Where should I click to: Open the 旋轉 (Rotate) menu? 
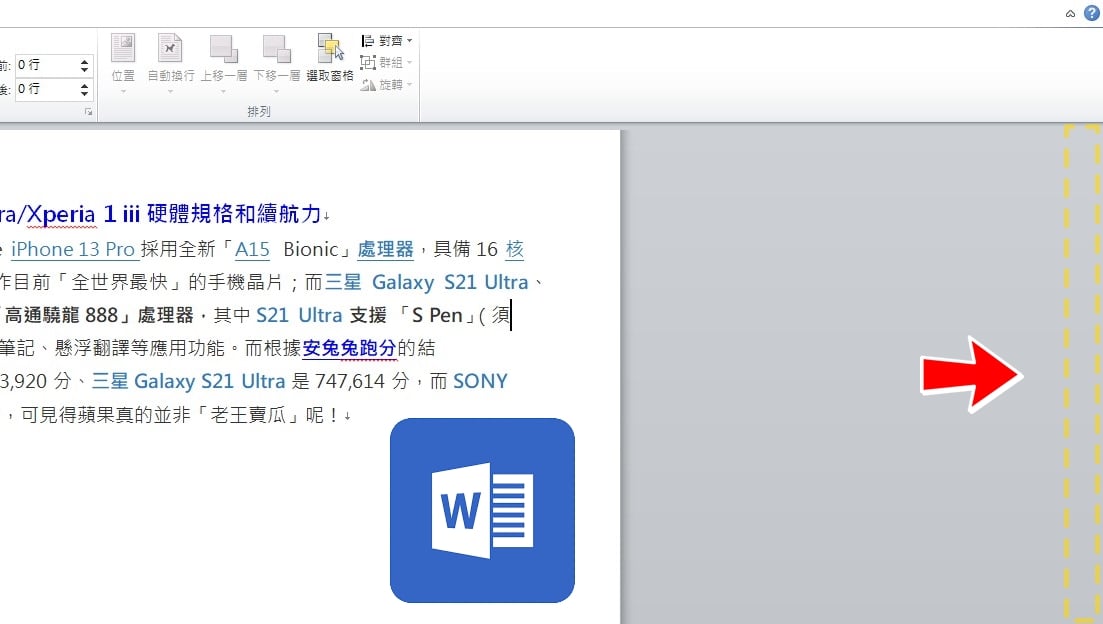pyautogui.click(x=386, y=84)
